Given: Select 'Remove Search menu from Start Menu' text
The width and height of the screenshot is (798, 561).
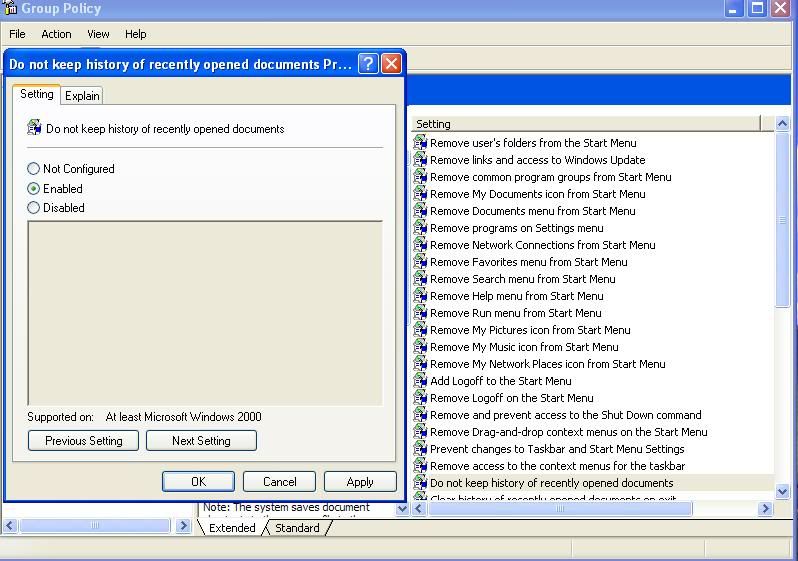Looking at the screenshot, I should coord(523,278).
